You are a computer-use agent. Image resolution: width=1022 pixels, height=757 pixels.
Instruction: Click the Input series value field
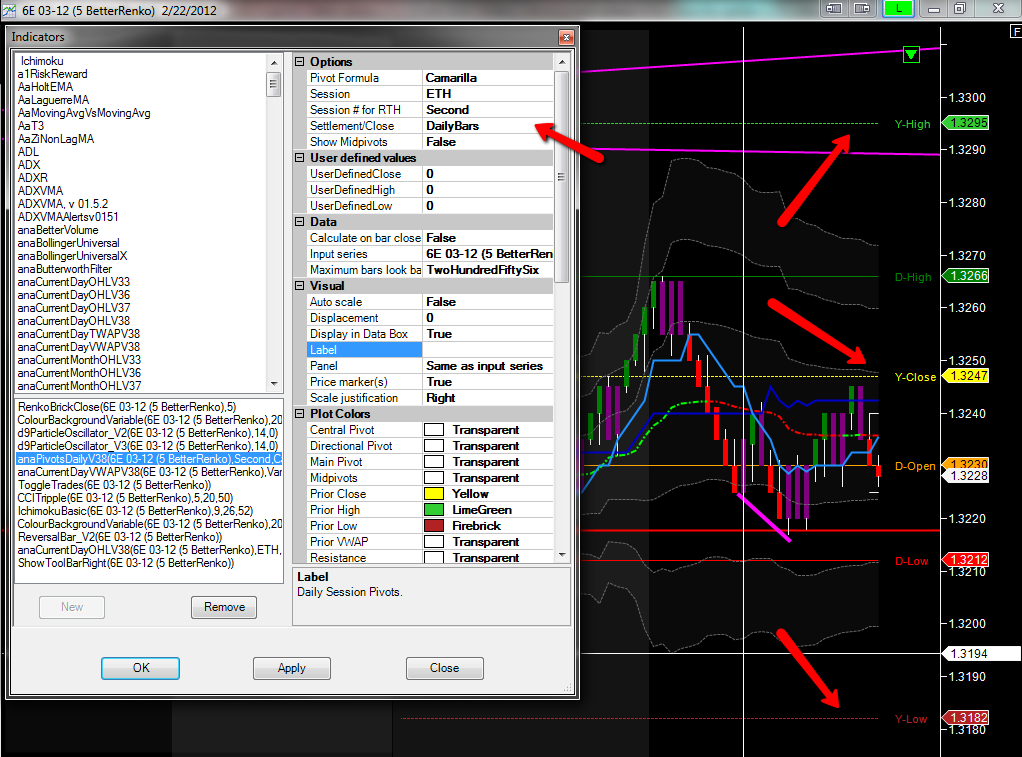point(488,254)
